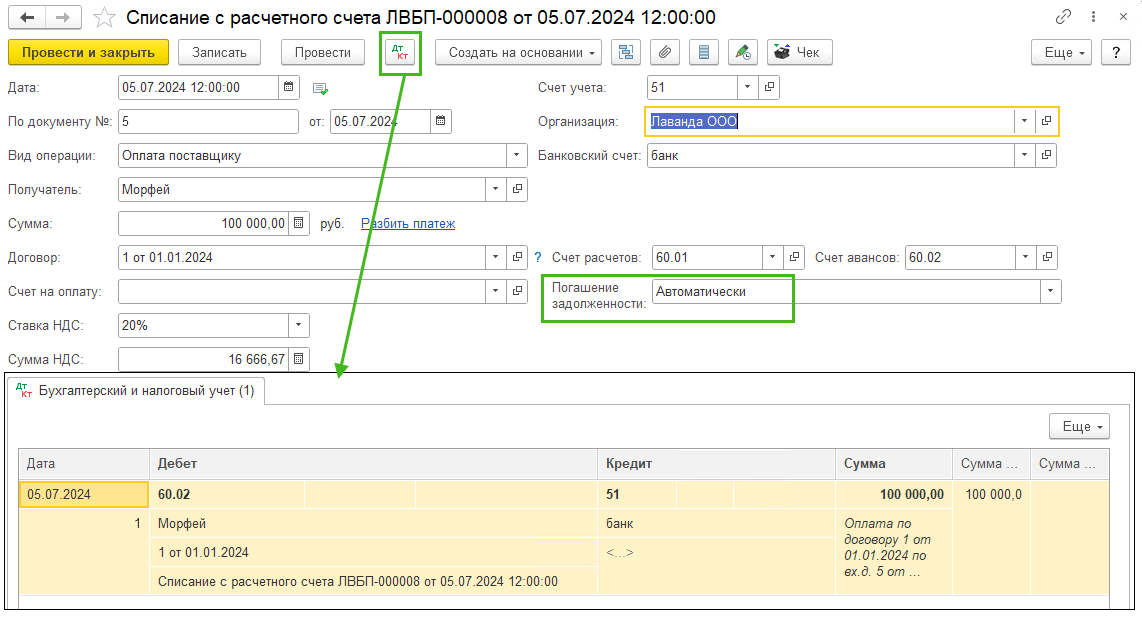
Task: Go back with the left arrow button
Action: pos(27,17)
